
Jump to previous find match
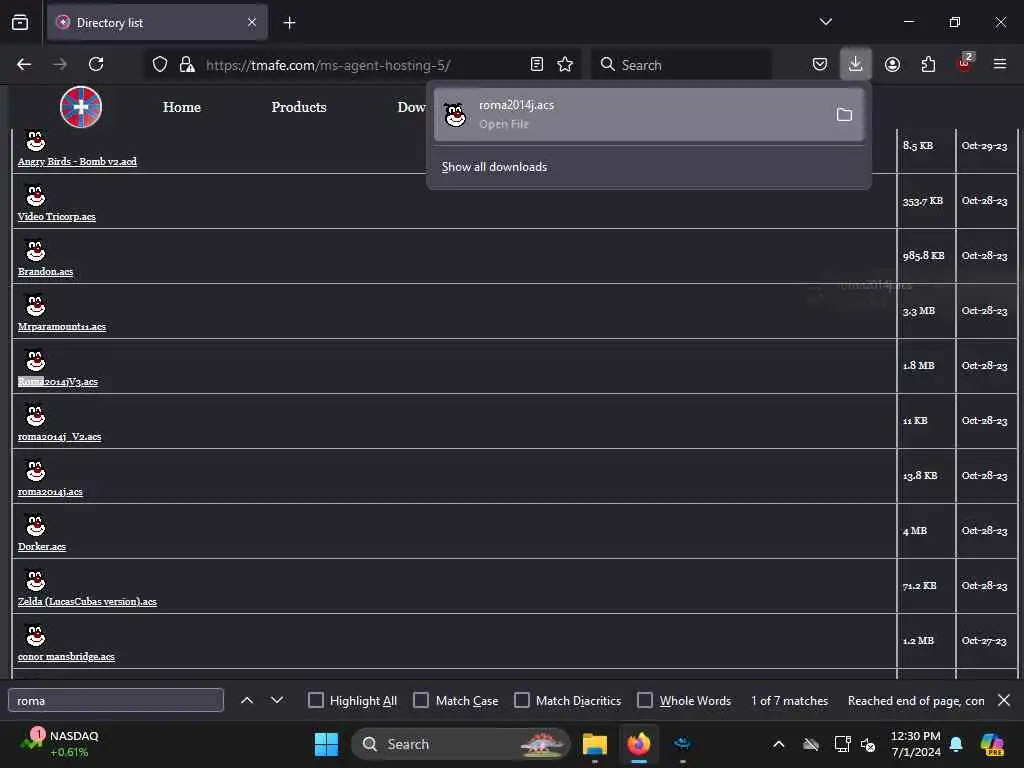(x=247, y=700)
